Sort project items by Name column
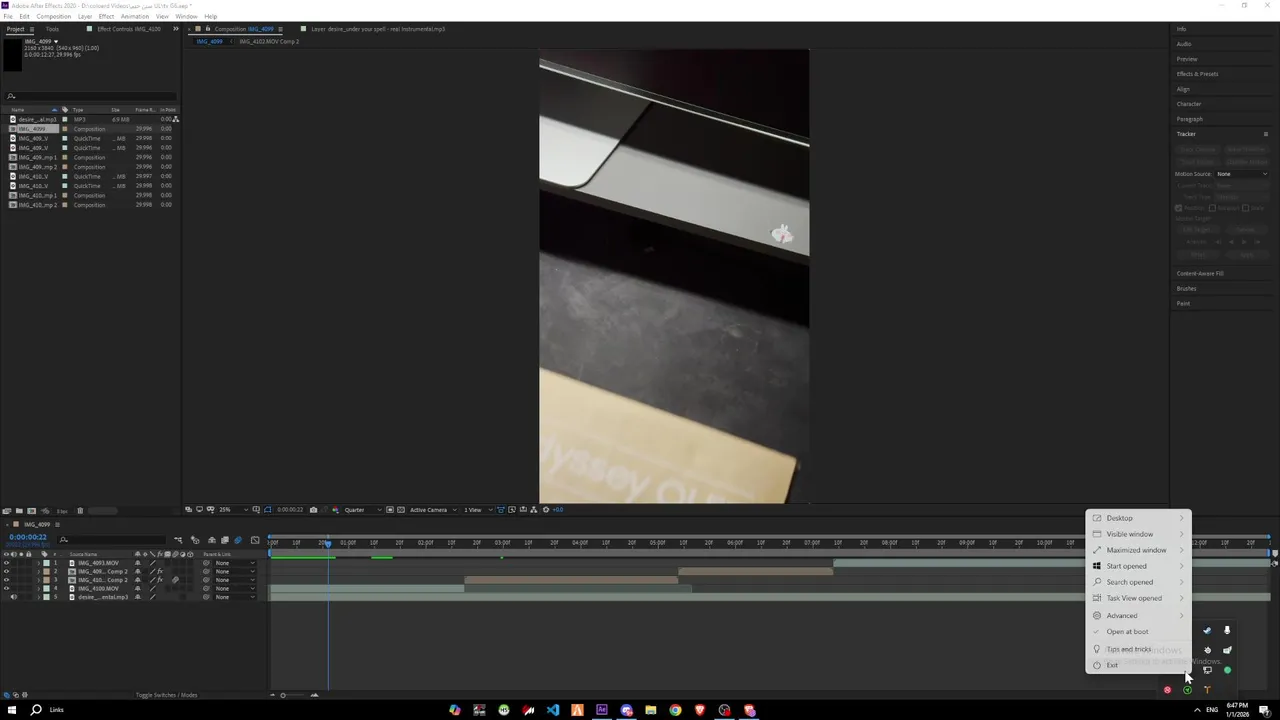This screenshot has width=1280, height=720. [18, 110]
